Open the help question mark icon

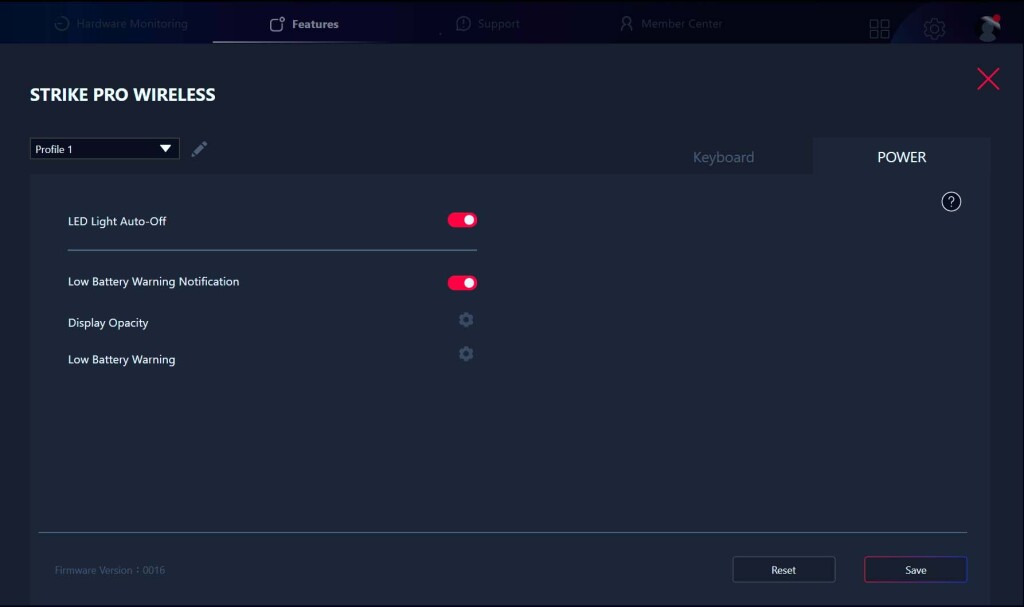click(x=951, y=202)
